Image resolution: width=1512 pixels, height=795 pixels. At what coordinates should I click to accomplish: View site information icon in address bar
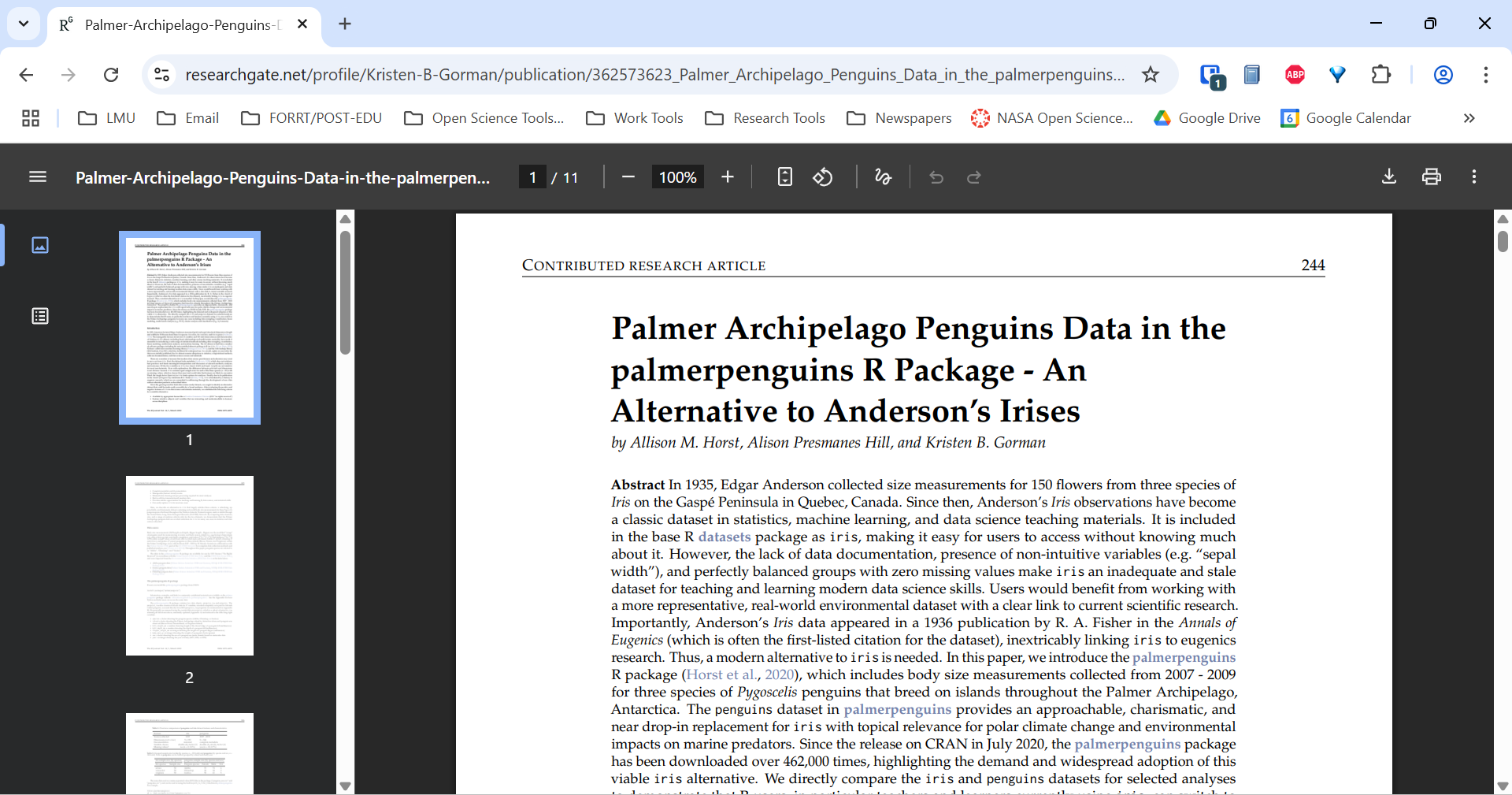(161, 75)
